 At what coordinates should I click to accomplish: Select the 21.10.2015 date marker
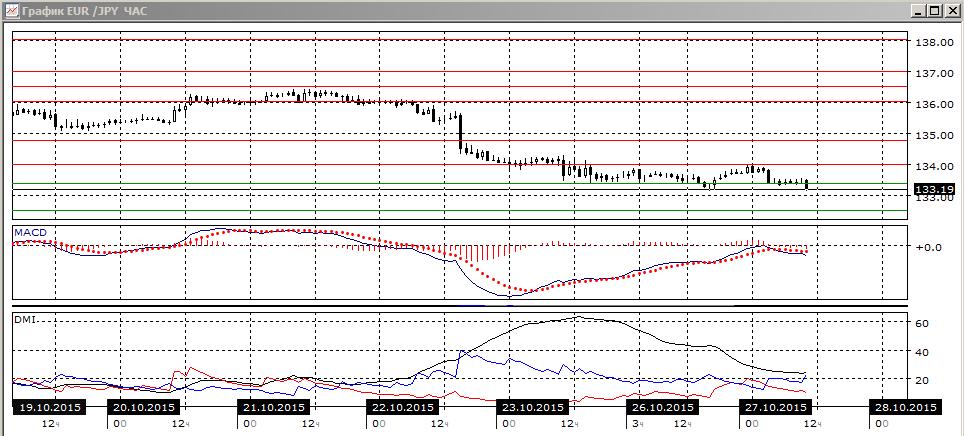click(272, 408)
